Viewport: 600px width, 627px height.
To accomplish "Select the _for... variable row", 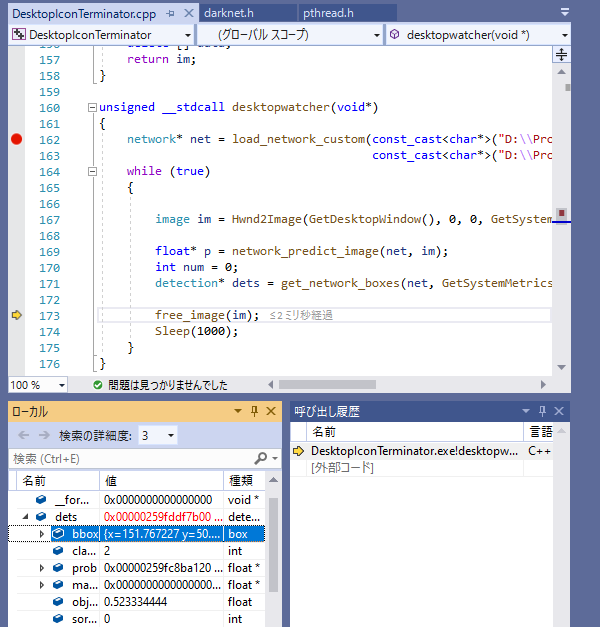I will coord(137,500).
